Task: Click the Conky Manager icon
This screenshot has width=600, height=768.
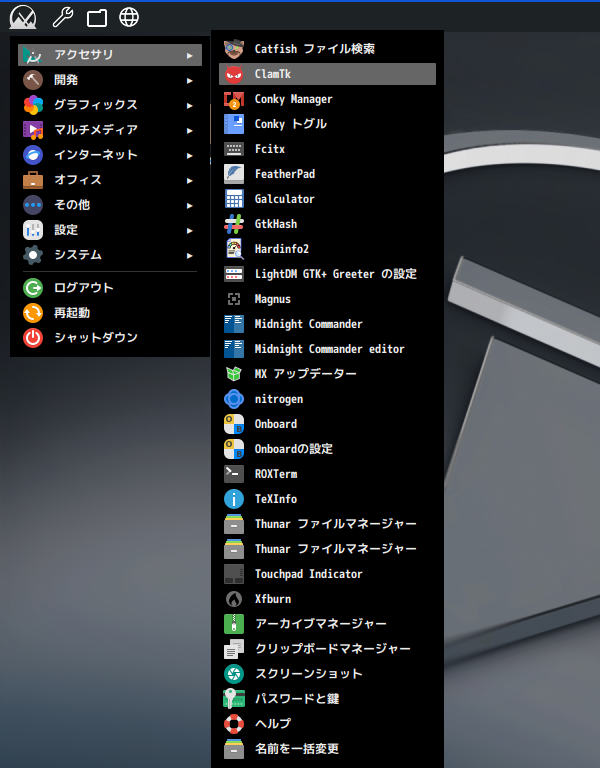Action: pos(234,99)
